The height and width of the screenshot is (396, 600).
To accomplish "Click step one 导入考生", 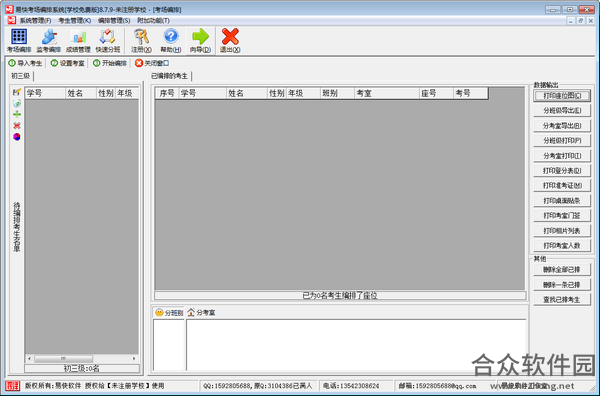I will click(x=25, y=63).
